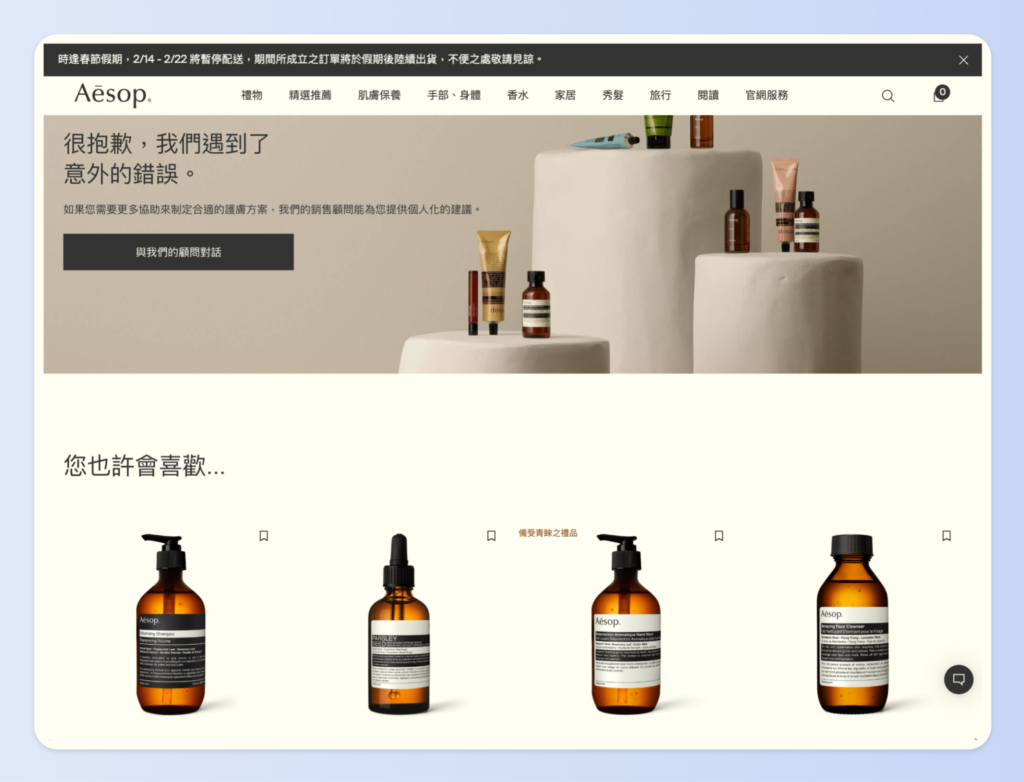This screenshot has width=1024, height=782.
Task: Open the 閱讀 menu
Action: (708, 95)
